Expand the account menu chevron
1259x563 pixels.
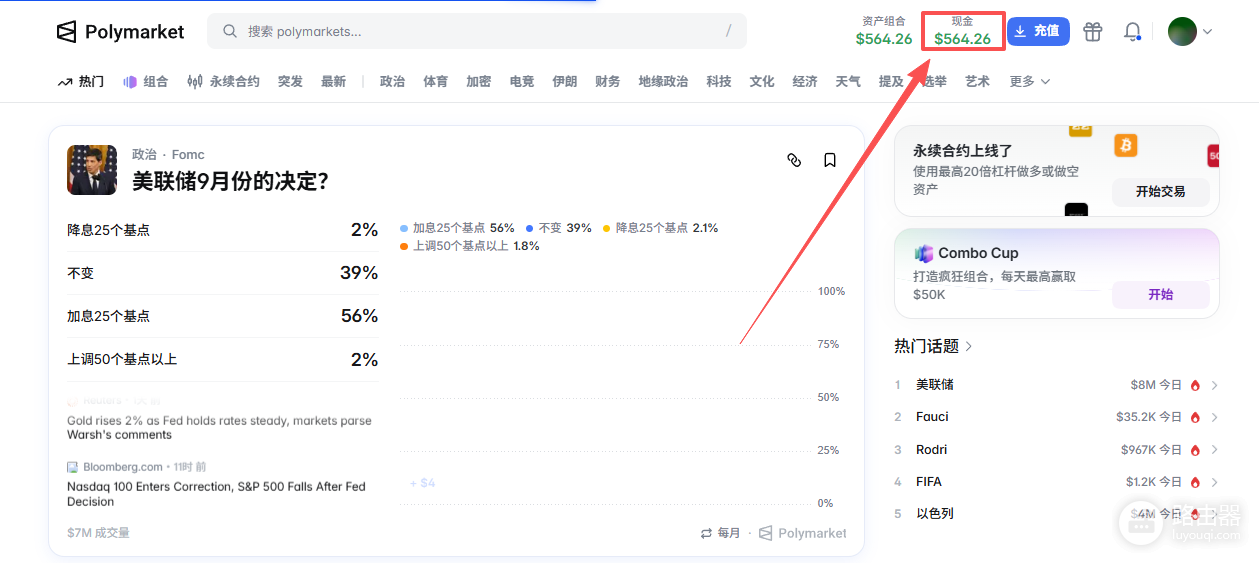(1207, 32)
